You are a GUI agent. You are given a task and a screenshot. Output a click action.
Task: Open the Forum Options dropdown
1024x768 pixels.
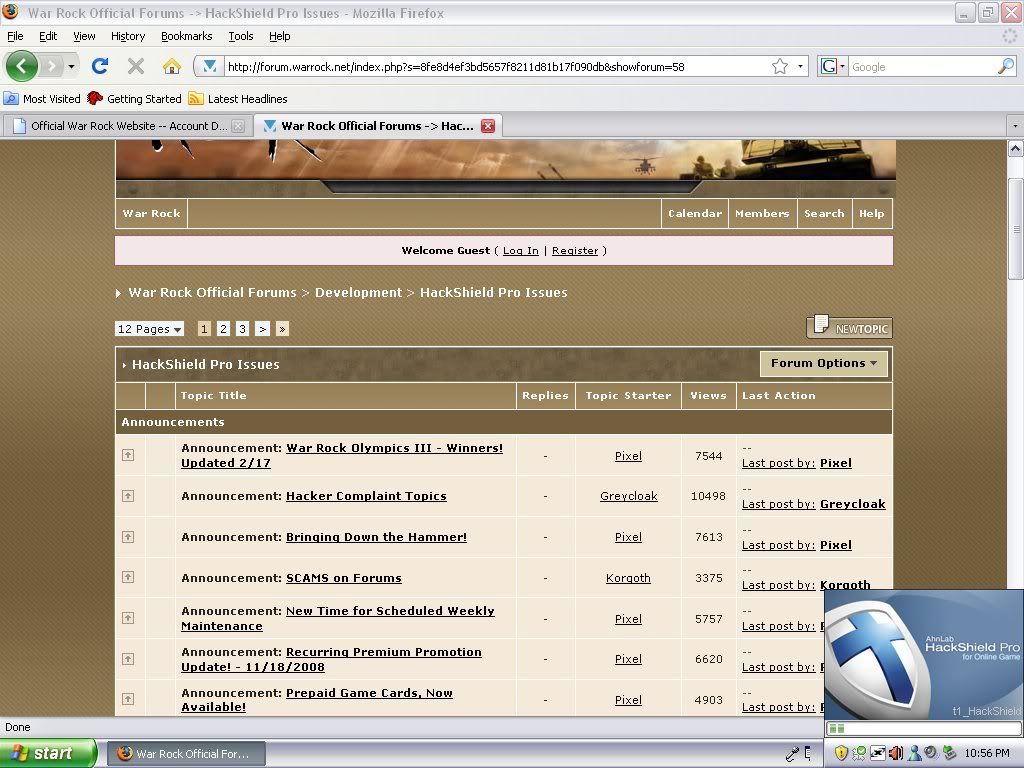tap(824, 363)
